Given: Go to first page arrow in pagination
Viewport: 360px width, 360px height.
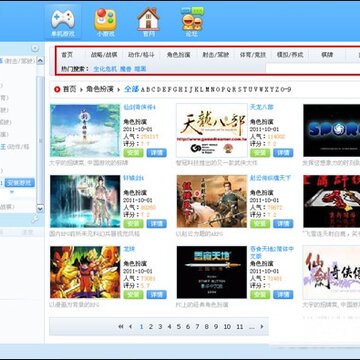Looking at the screenshot, I should point(121,327).
